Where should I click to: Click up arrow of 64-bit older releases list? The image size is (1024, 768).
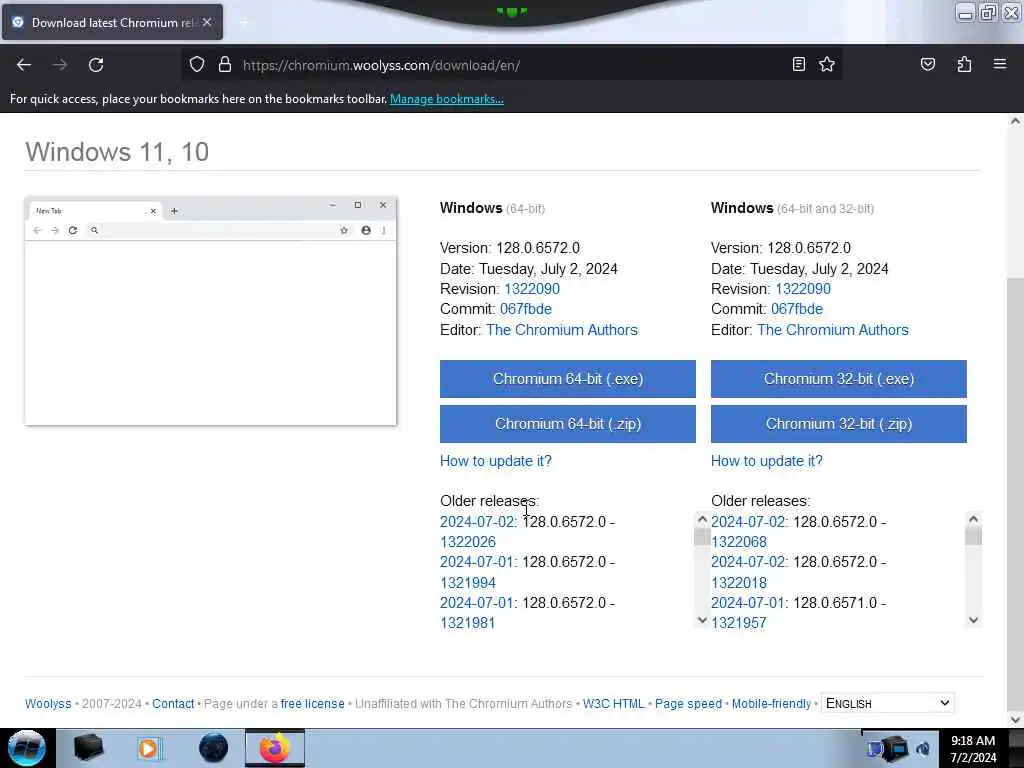click(702, 519)
